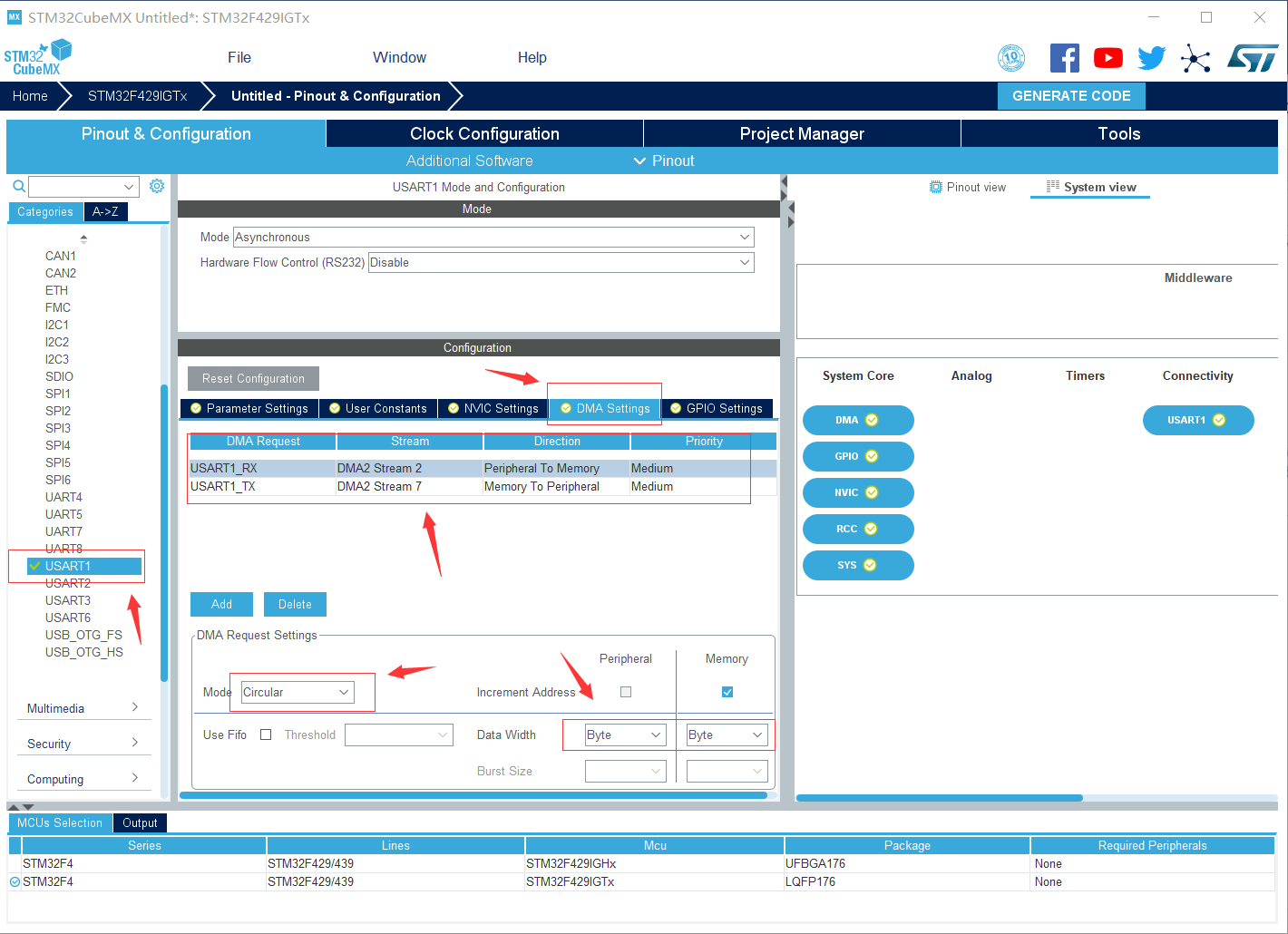The height and width of the screenshot is (934, 1288).
Task: Switch to Tools tab
Action: [x=1119, y=133]
